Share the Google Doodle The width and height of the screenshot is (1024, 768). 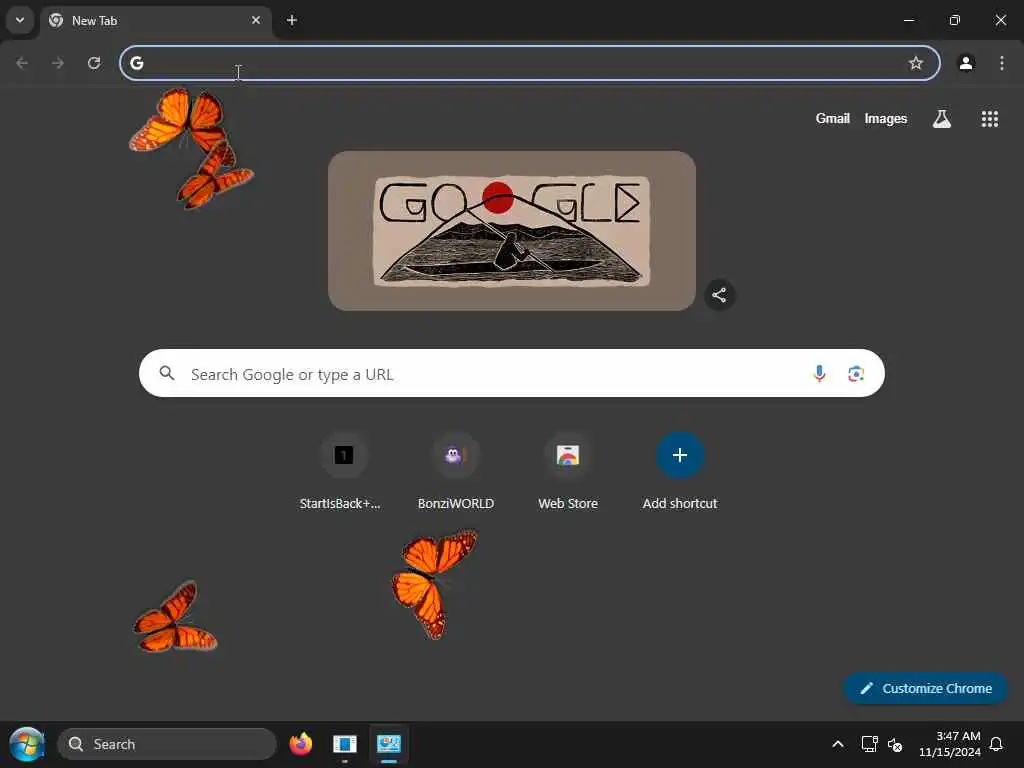pyautogui.click(x=719, y=295)
